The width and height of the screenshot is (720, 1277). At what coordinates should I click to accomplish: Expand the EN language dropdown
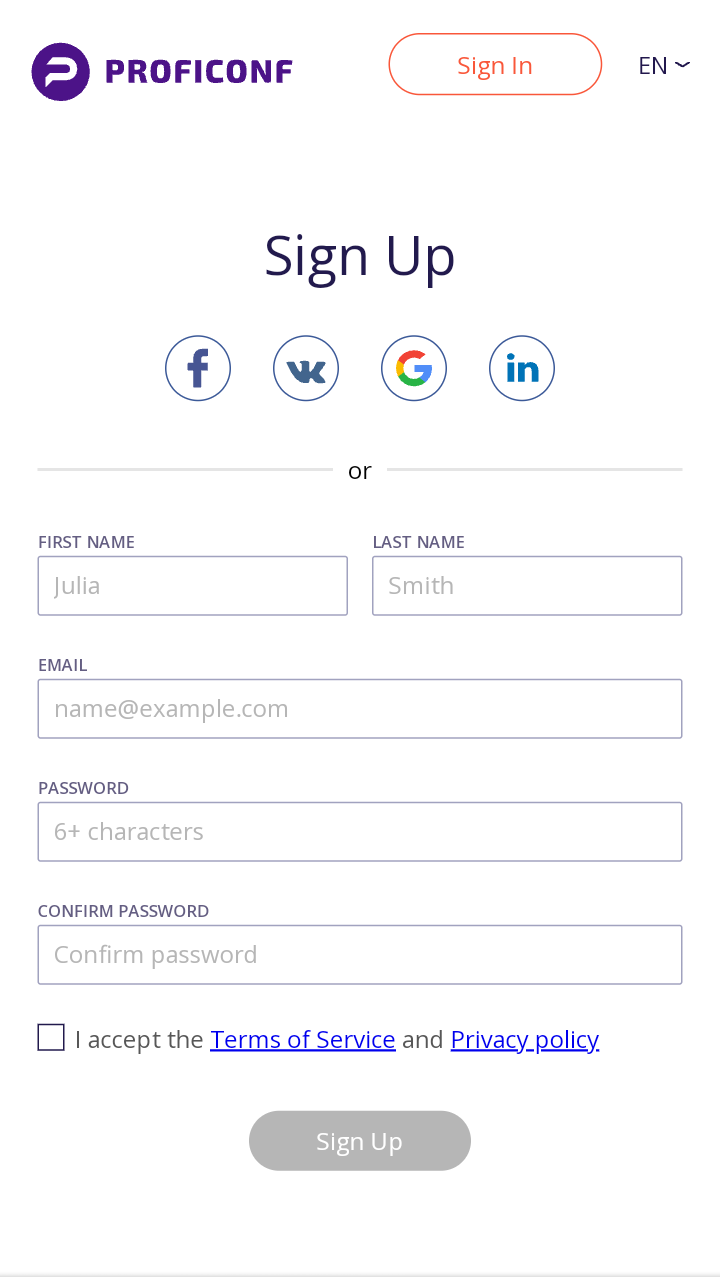pos(664,65)
